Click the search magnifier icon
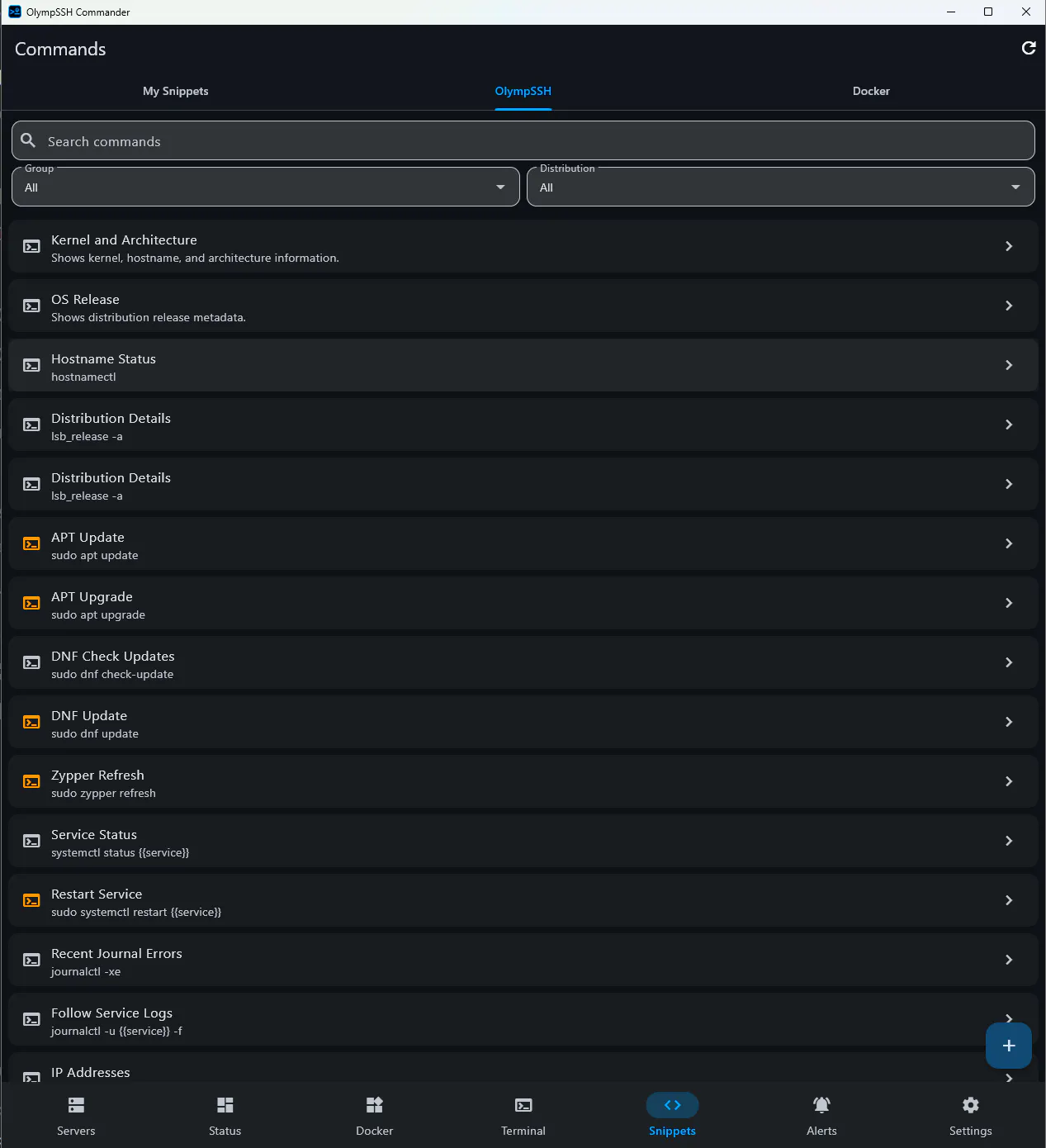 pos(28,140)
